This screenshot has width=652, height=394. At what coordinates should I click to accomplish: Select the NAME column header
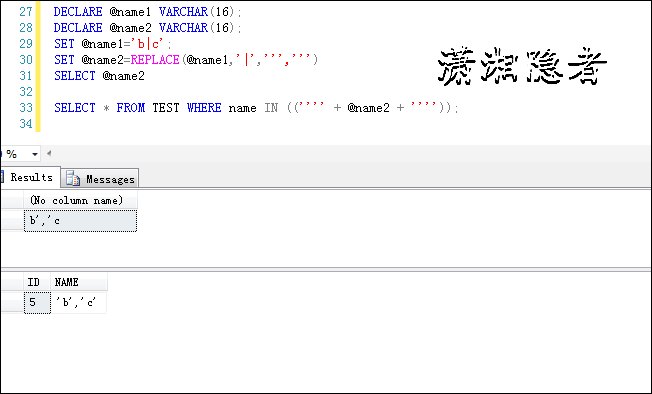click(x=79, y=282)
